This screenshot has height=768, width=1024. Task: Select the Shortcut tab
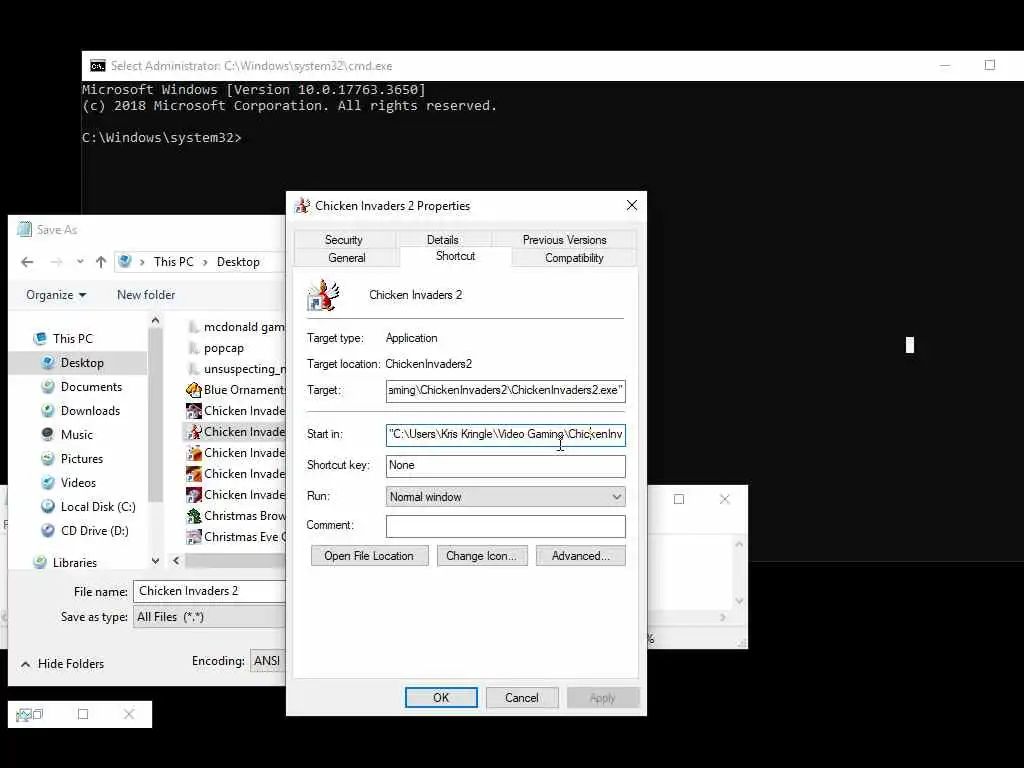[x=455, y=256]
